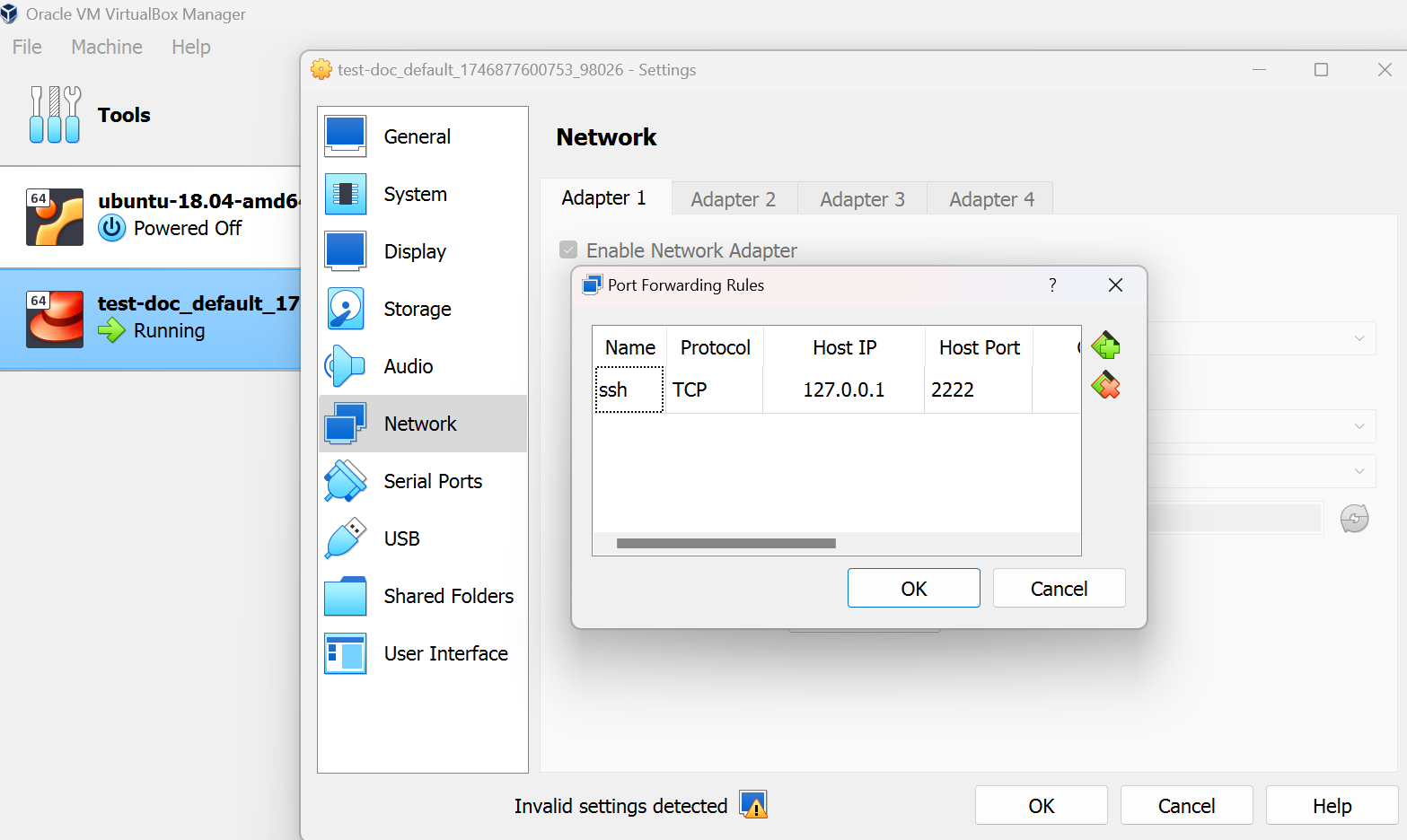Click the 'Invalid settings detected' text

[x=620, y=806]
